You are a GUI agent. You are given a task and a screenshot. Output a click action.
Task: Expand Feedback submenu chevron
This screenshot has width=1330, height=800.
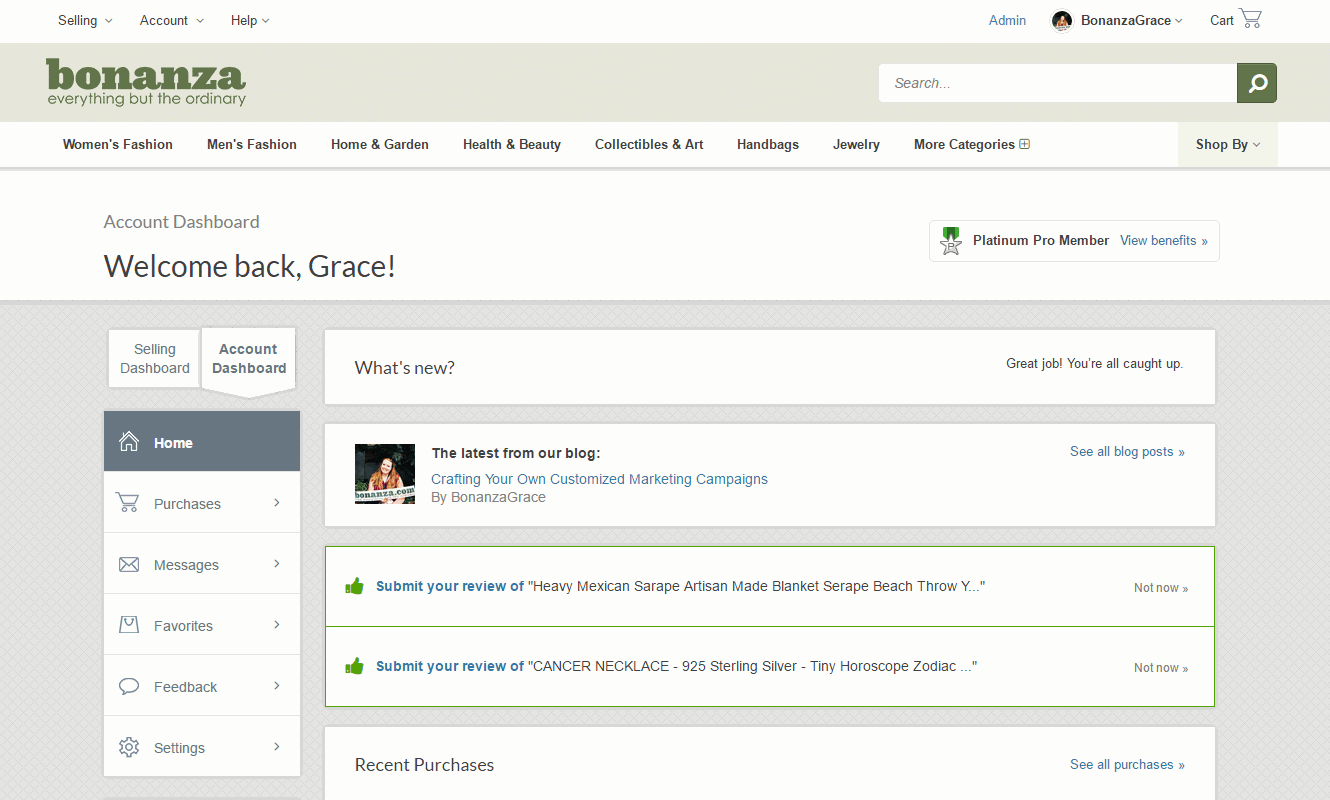[x=277, y=686]
